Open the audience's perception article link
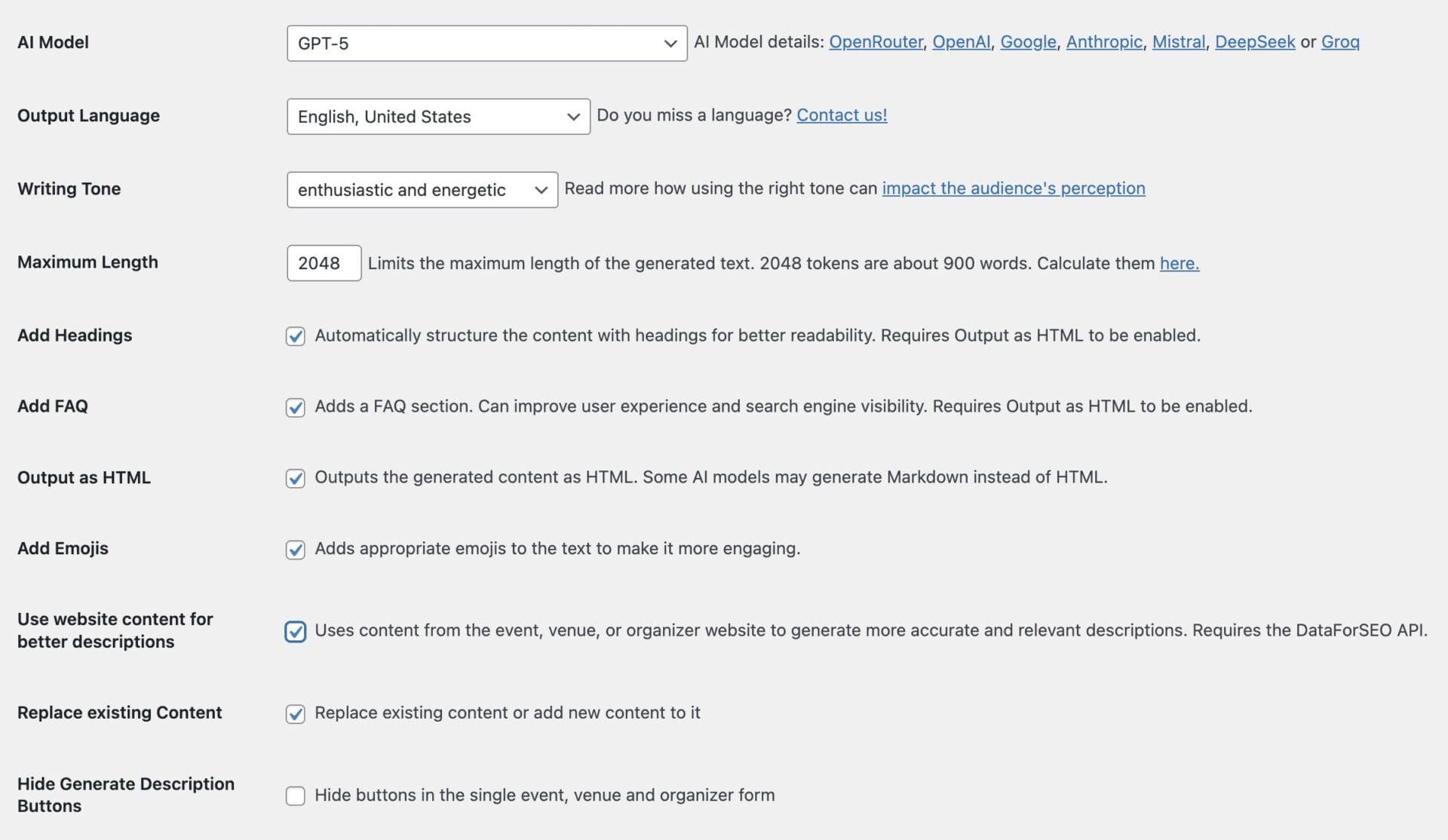 coord(1013,188)
